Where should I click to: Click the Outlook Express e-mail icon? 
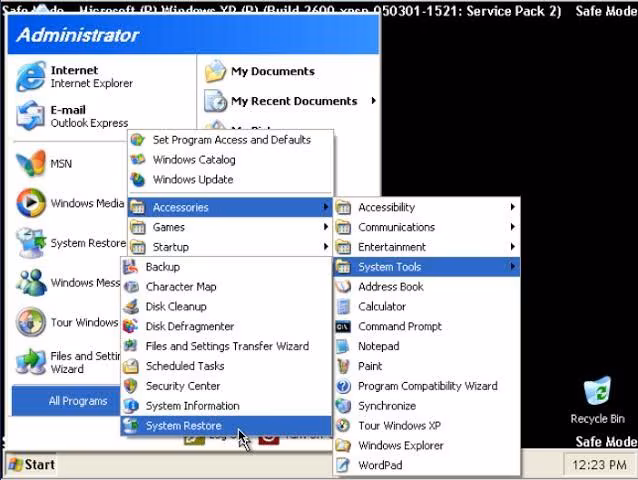[31, 116]
